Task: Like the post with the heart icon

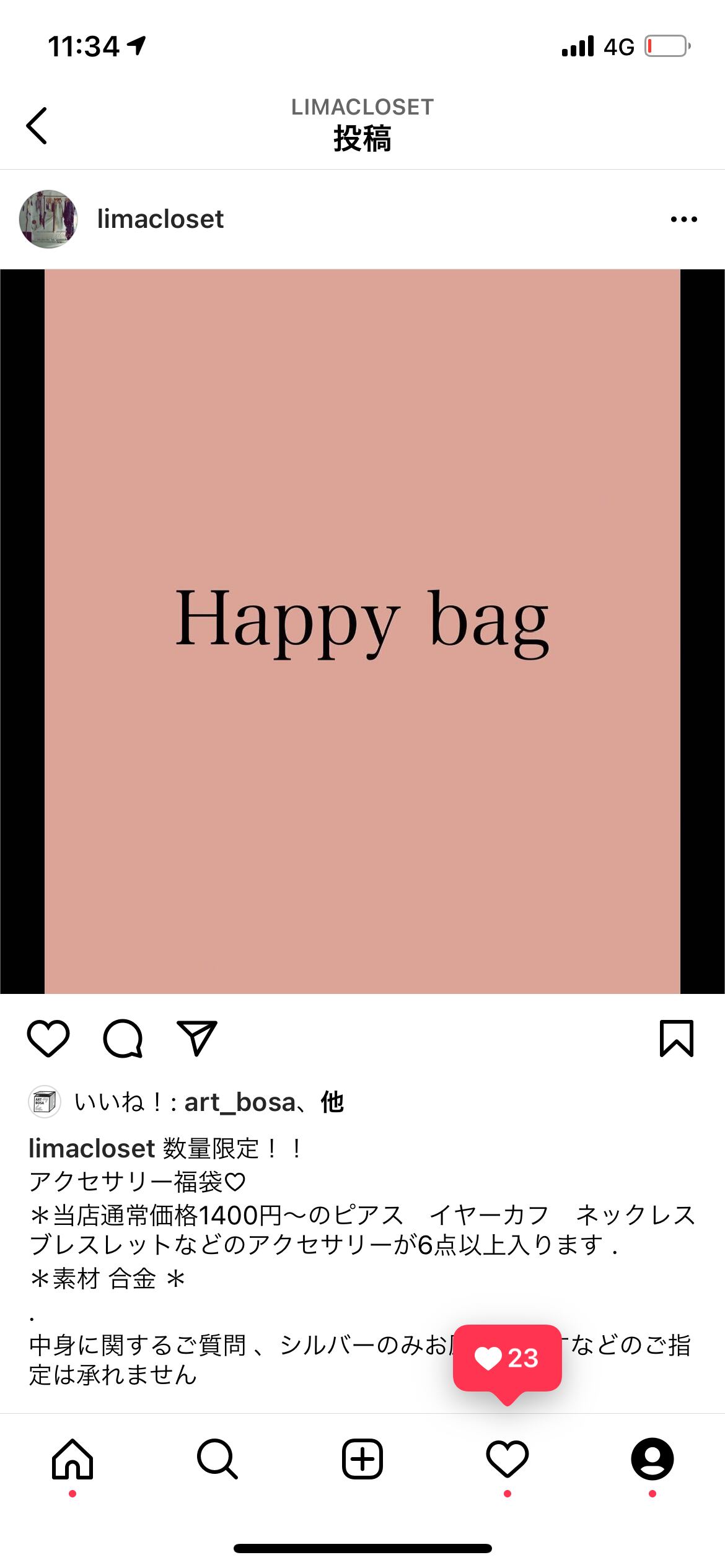Action: click(48, 1039)
